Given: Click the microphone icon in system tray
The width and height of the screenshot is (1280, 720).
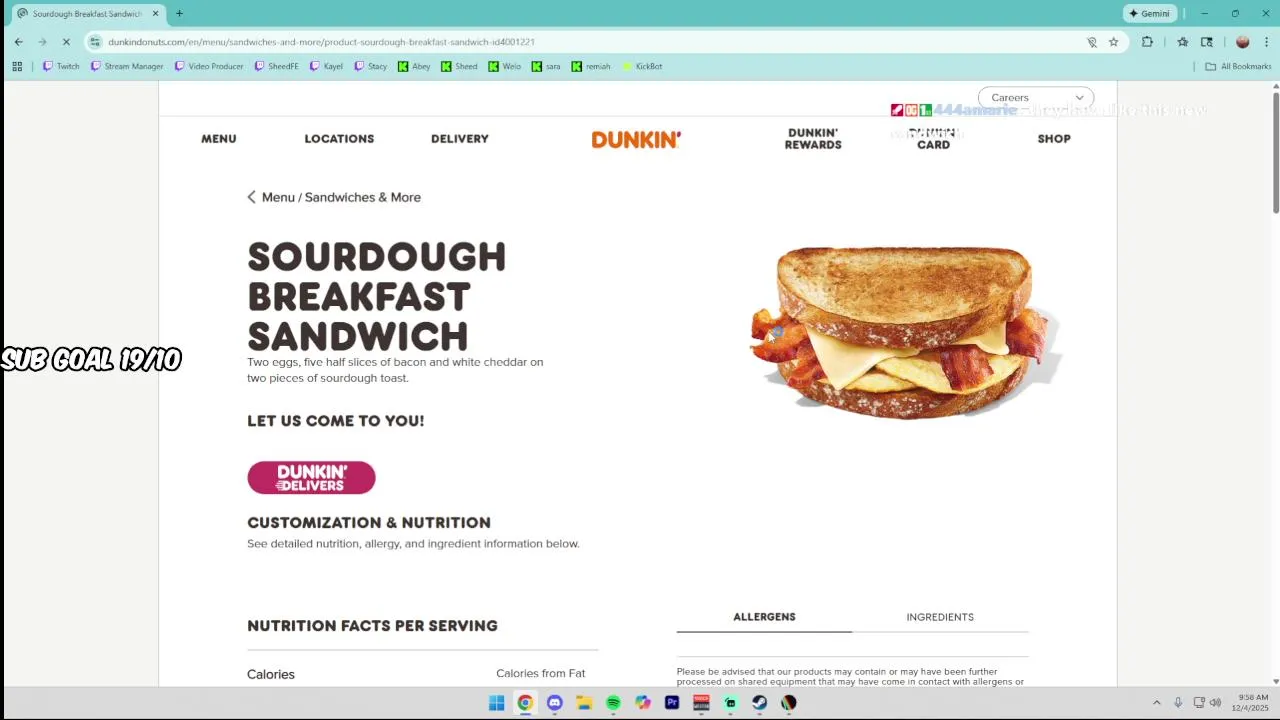Looking at the screenshot, I should pos(1178,703).
